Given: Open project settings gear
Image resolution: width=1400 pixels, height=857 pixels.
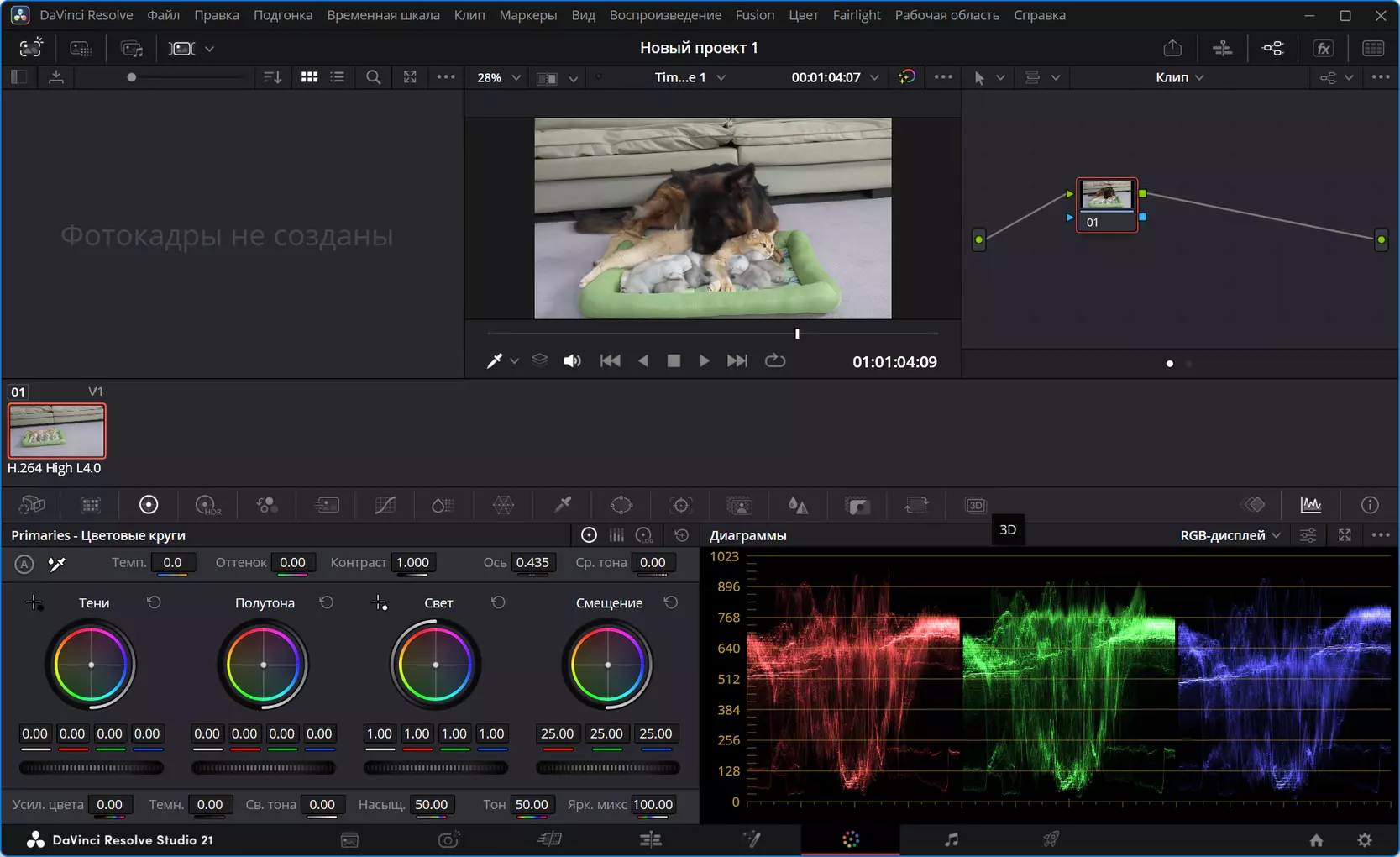Looking at the screenshot, I should tap(1365, 840).
